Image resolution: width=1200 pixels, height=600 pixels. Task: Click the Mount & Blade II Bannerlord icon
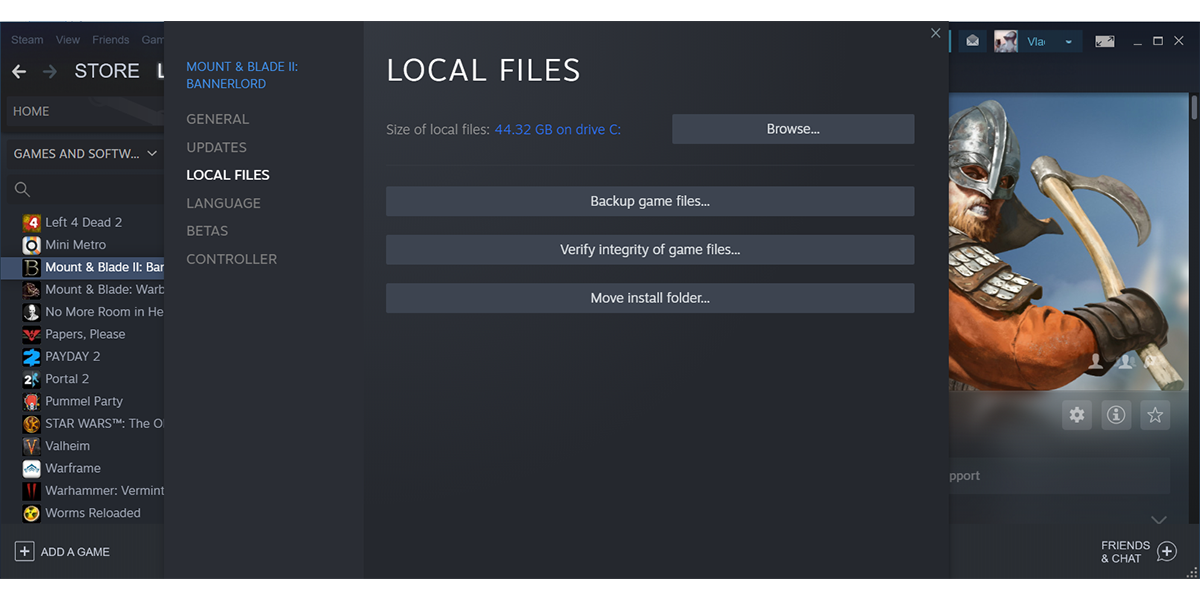pyautogui.click(x=31, y=267)
